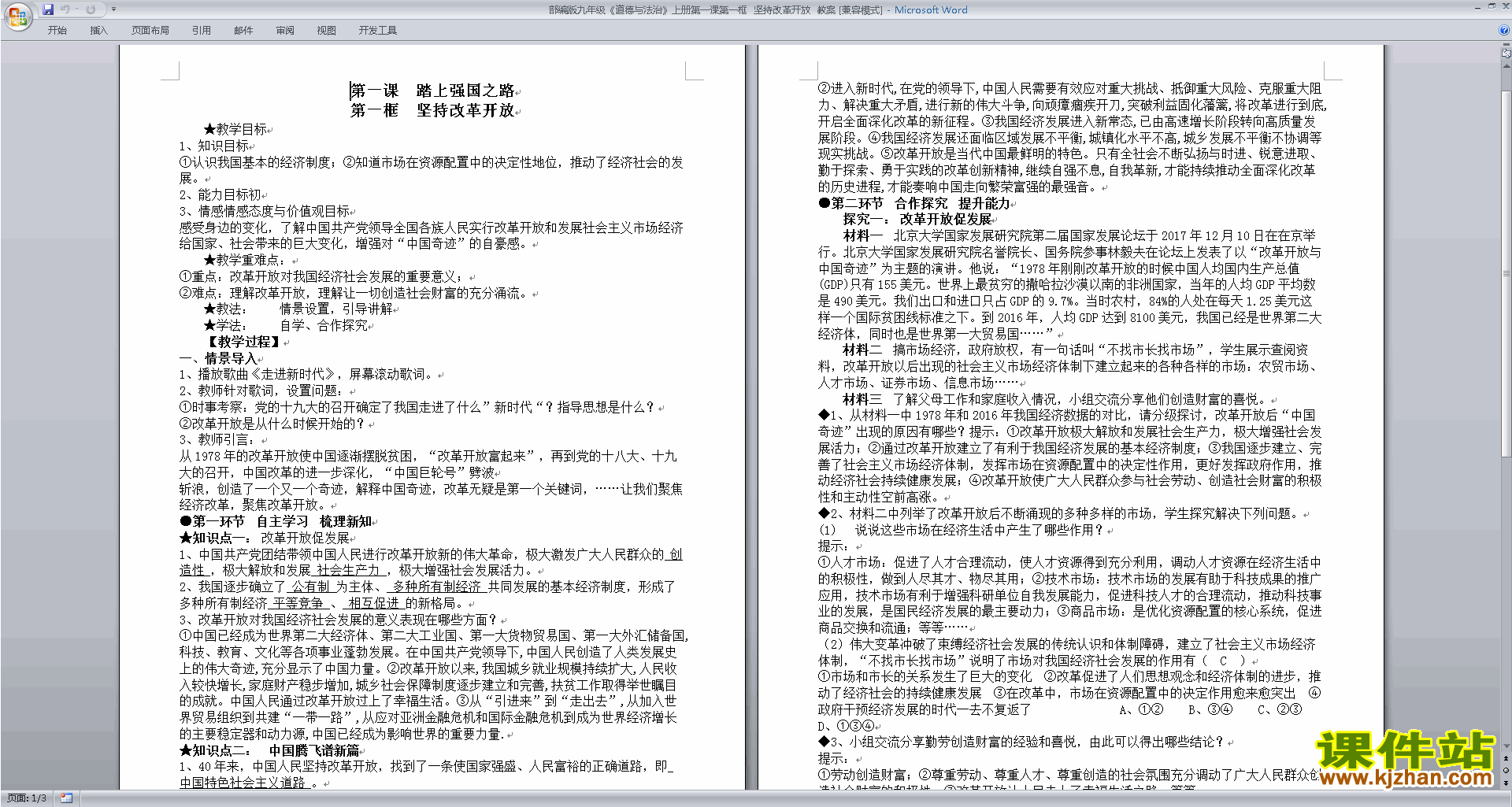Click the heading 第一框 坚持改革开放
The width and height of the screenshot is (1512, 807).
tap(432, 110)
